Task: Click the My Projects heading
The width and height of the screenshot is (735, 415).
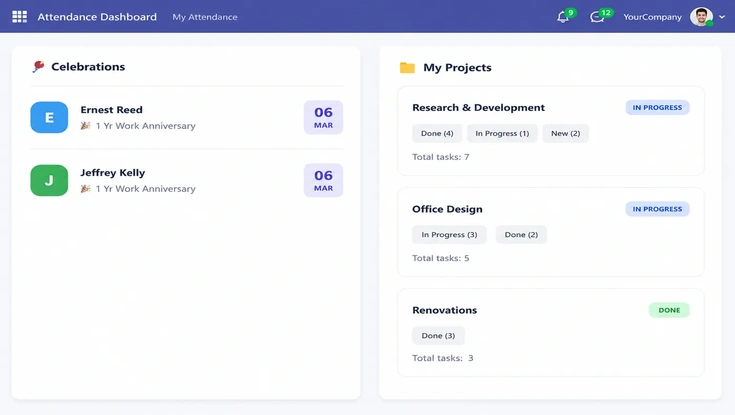Action: coord(458,68)
